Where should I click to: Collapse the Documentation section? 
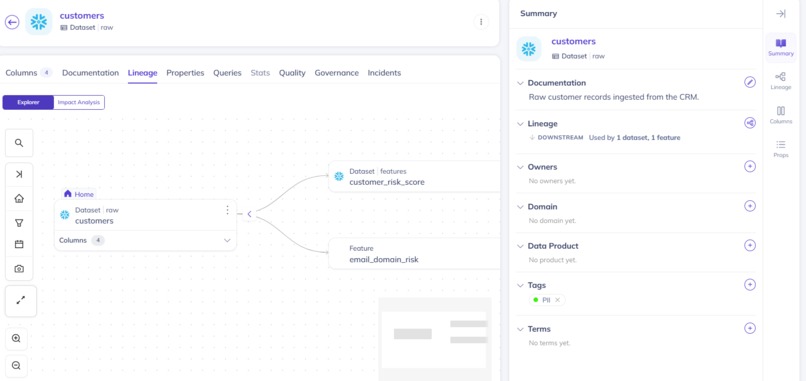520,83
